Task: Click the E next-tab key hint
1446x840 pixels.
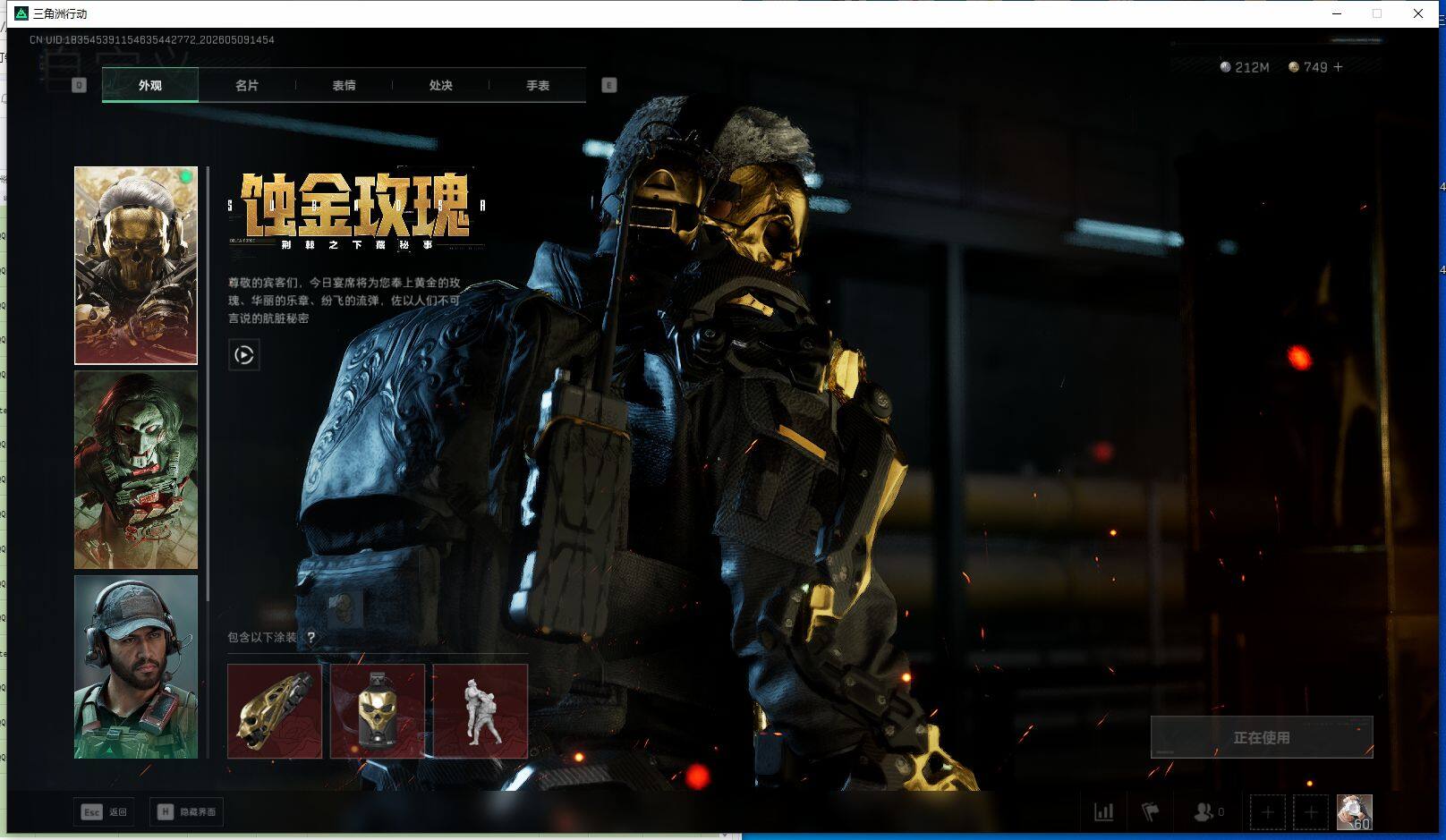Action: click(609, 85)
